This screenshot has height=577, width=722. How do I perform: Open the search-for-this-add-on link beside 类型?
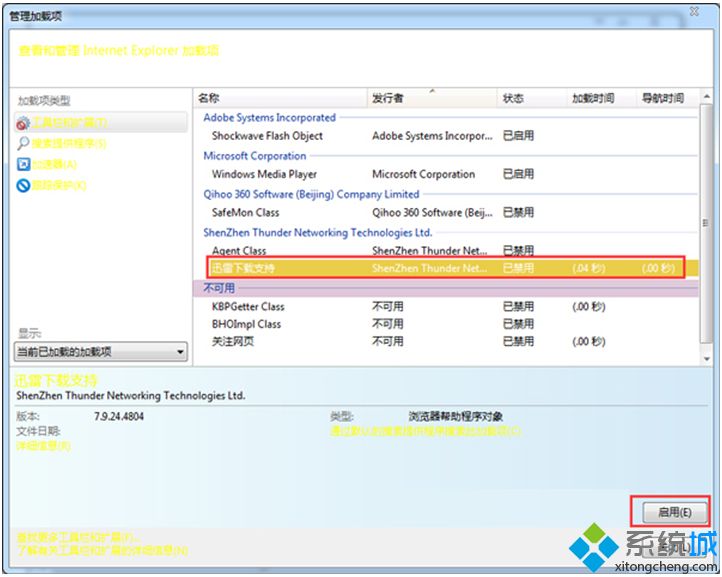pos(426,431)
